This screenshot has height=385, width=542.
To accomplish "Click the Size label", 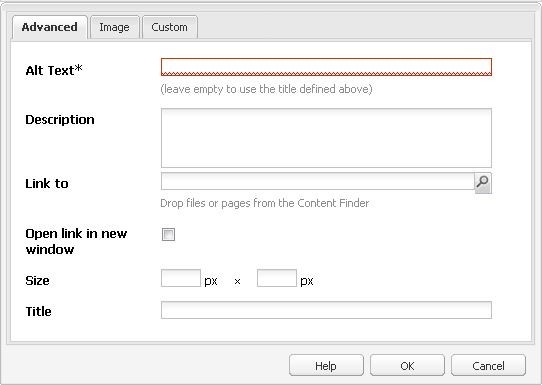I will coord(37,280).
